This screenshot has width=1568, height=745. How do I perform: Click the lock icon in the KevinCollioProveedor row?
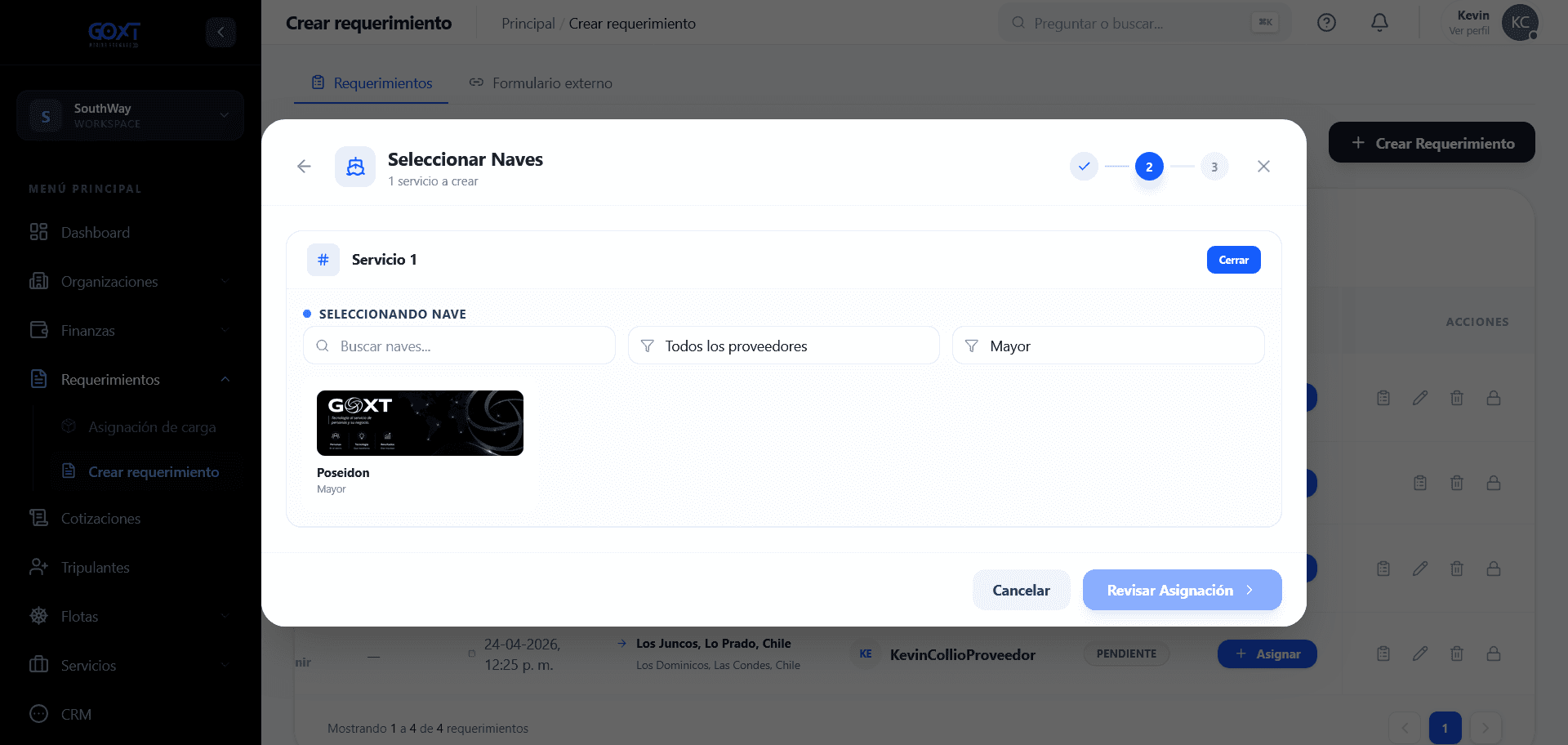(1494, 654)
